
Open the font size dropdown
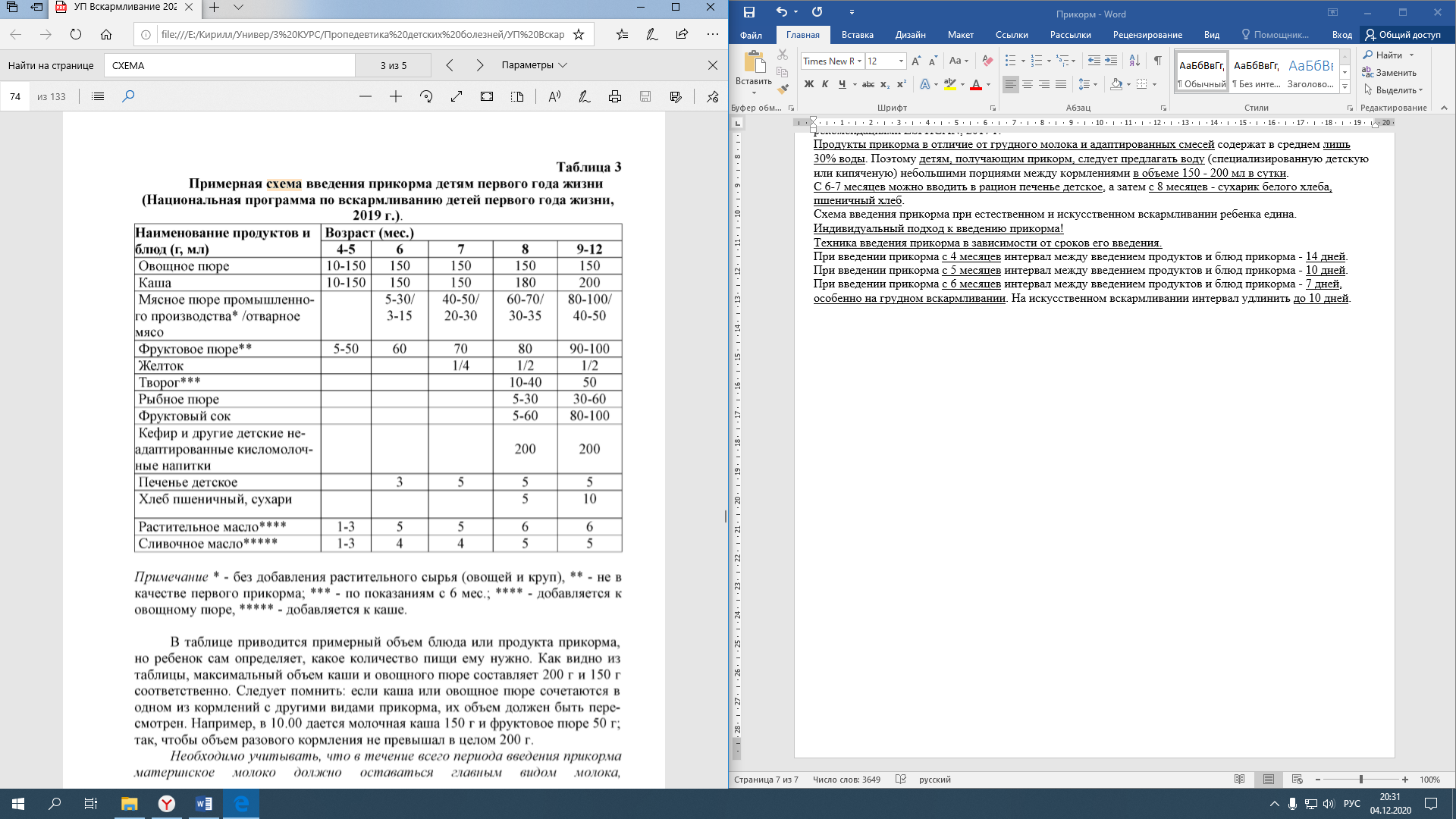pos(901,61)
